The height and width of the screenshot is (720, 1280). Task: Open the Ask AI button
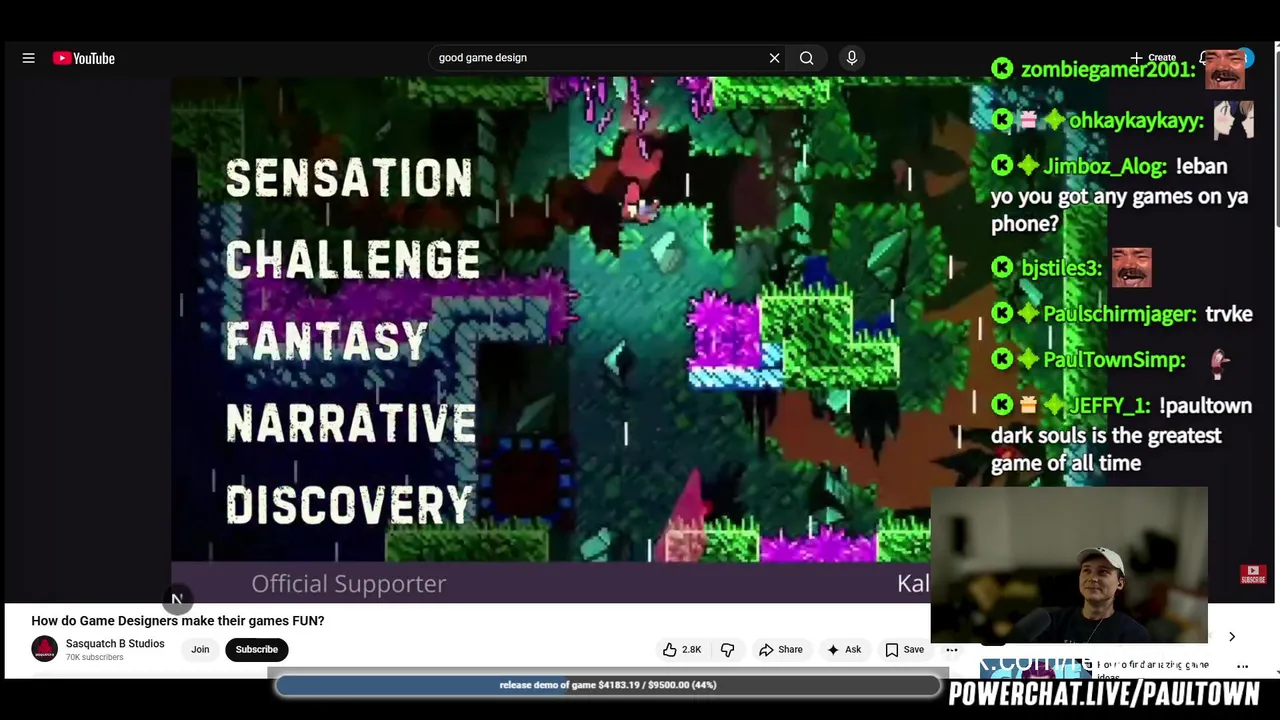coord(843,650)
